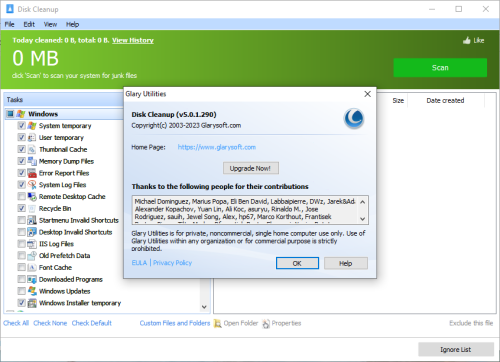This screenshot has height=362, width=500.
Task: Open the Ignore List
Action: (456, 349)
